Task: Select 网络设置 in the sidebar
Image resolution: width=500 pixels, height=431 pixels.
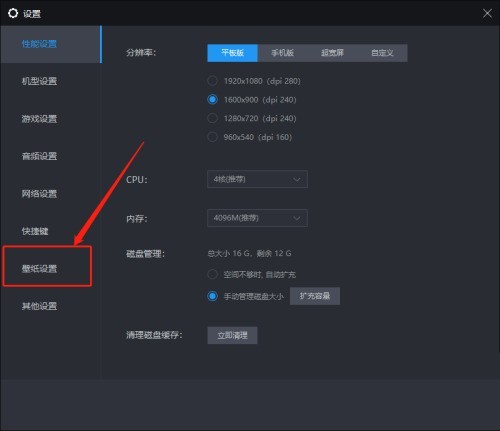Action: (39, 194)
